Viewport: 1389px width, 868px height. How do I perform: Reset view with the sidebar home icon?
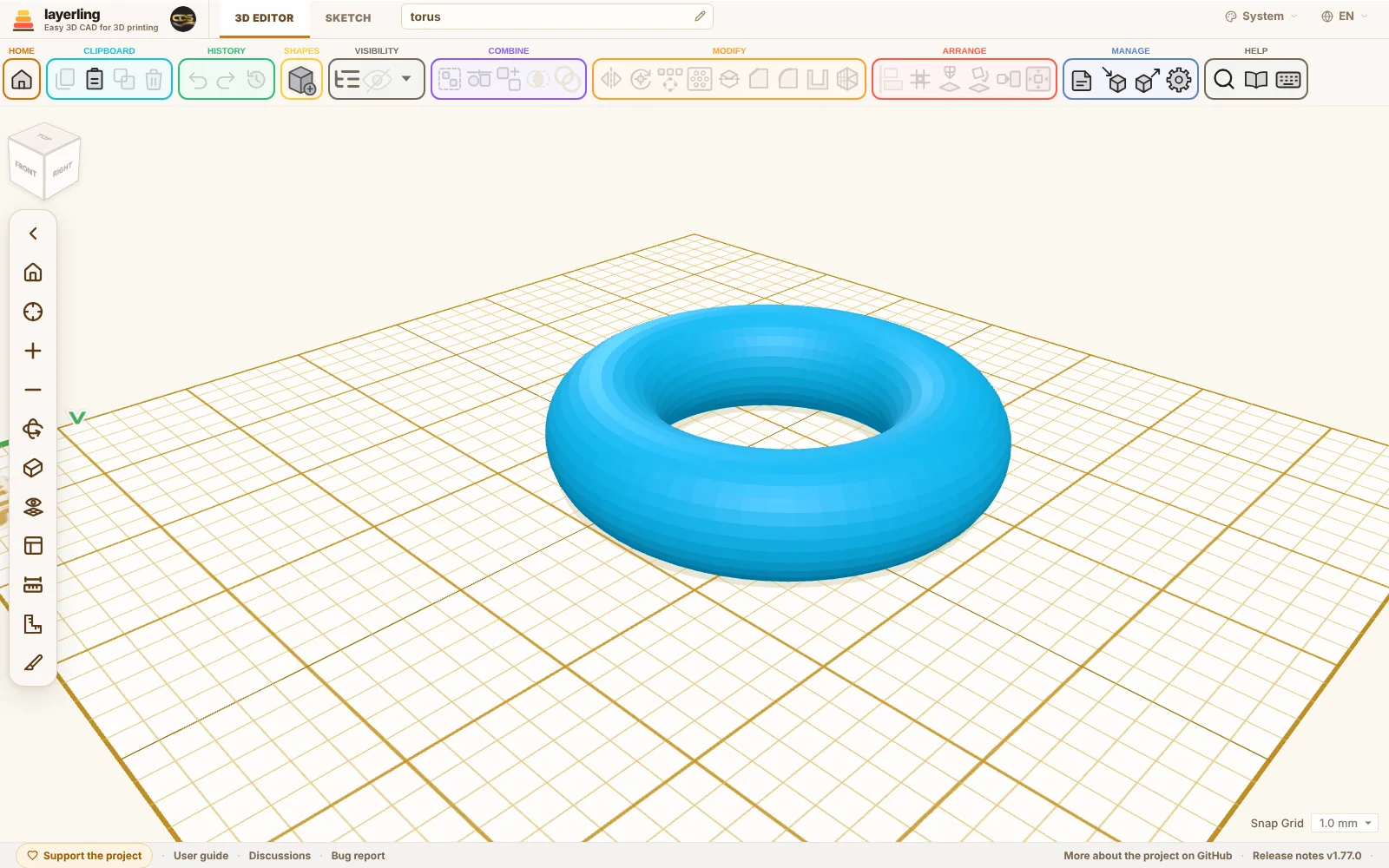click(33, 273)
